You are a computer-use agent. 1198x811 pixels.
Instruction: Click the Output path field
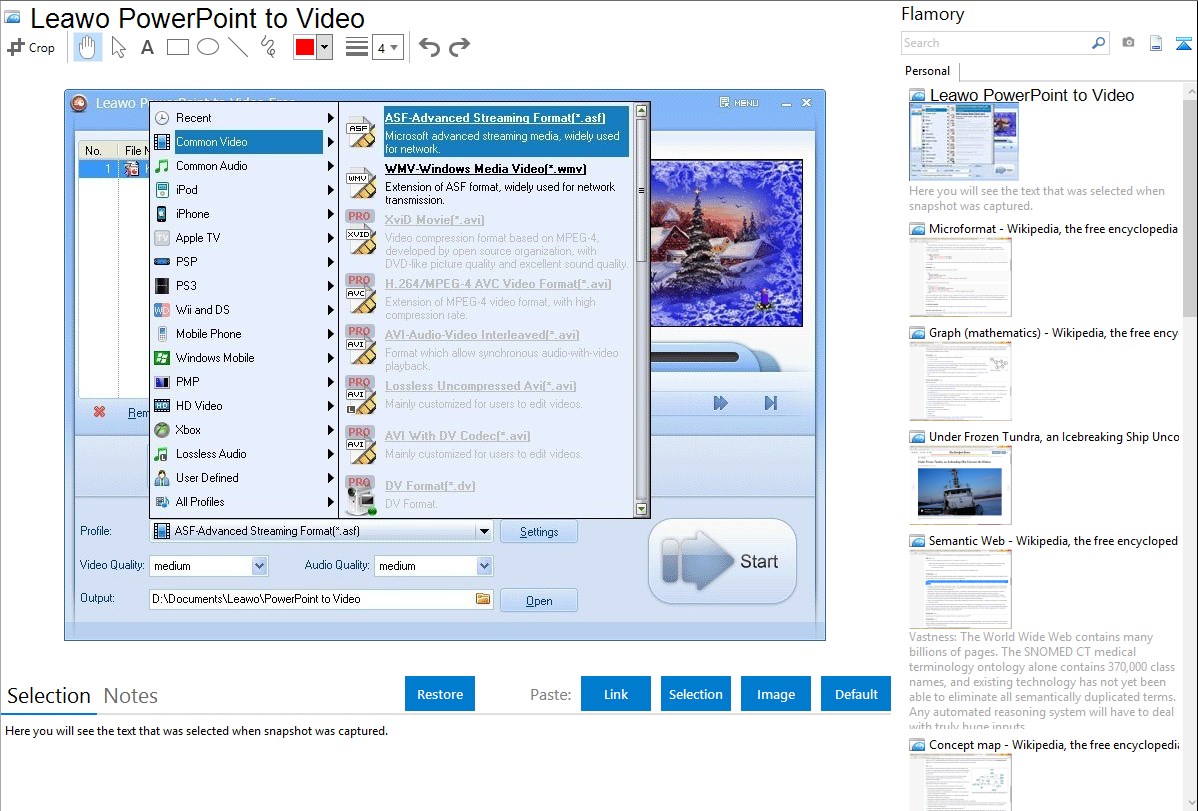coord(312,599)
